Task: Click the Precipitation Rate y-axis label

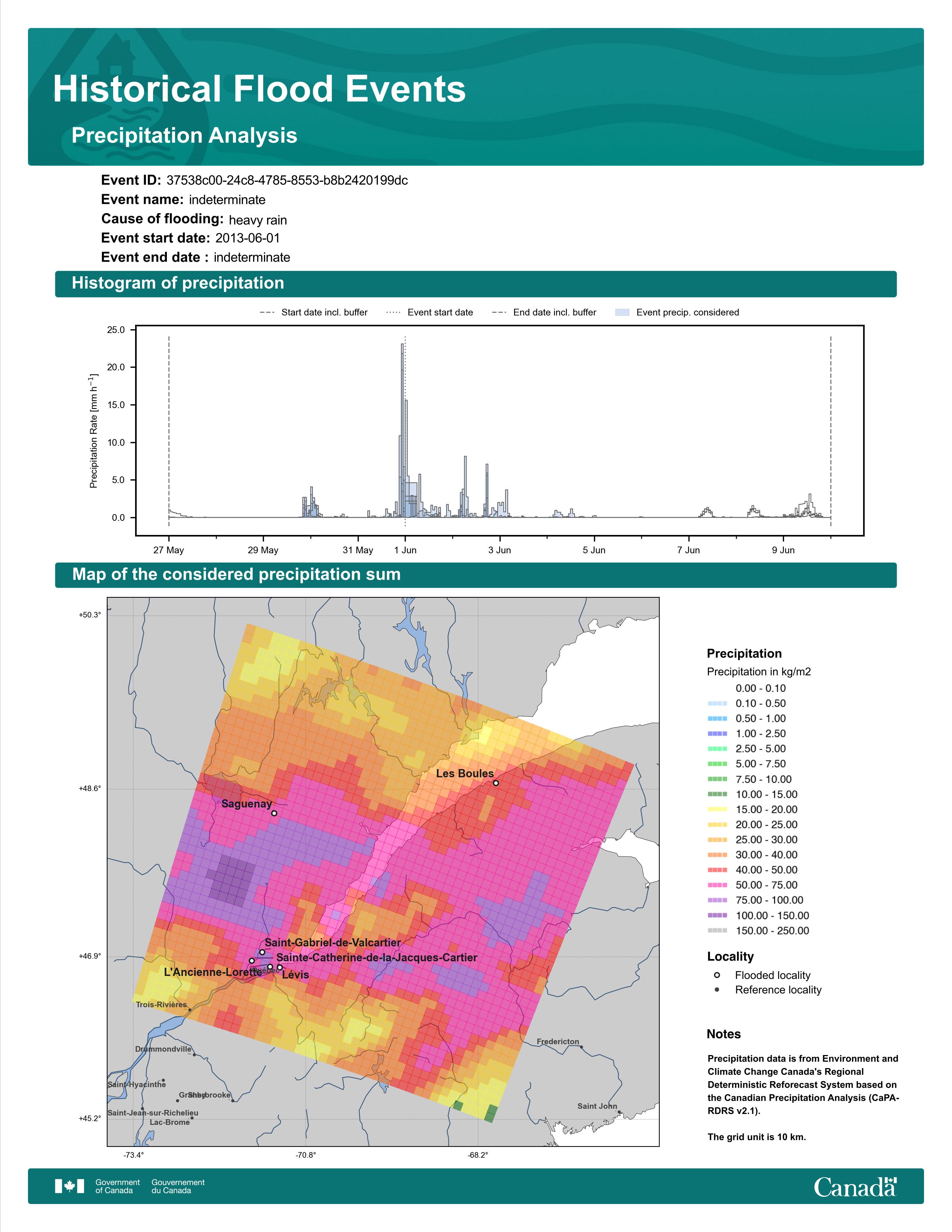Action: 94,430
